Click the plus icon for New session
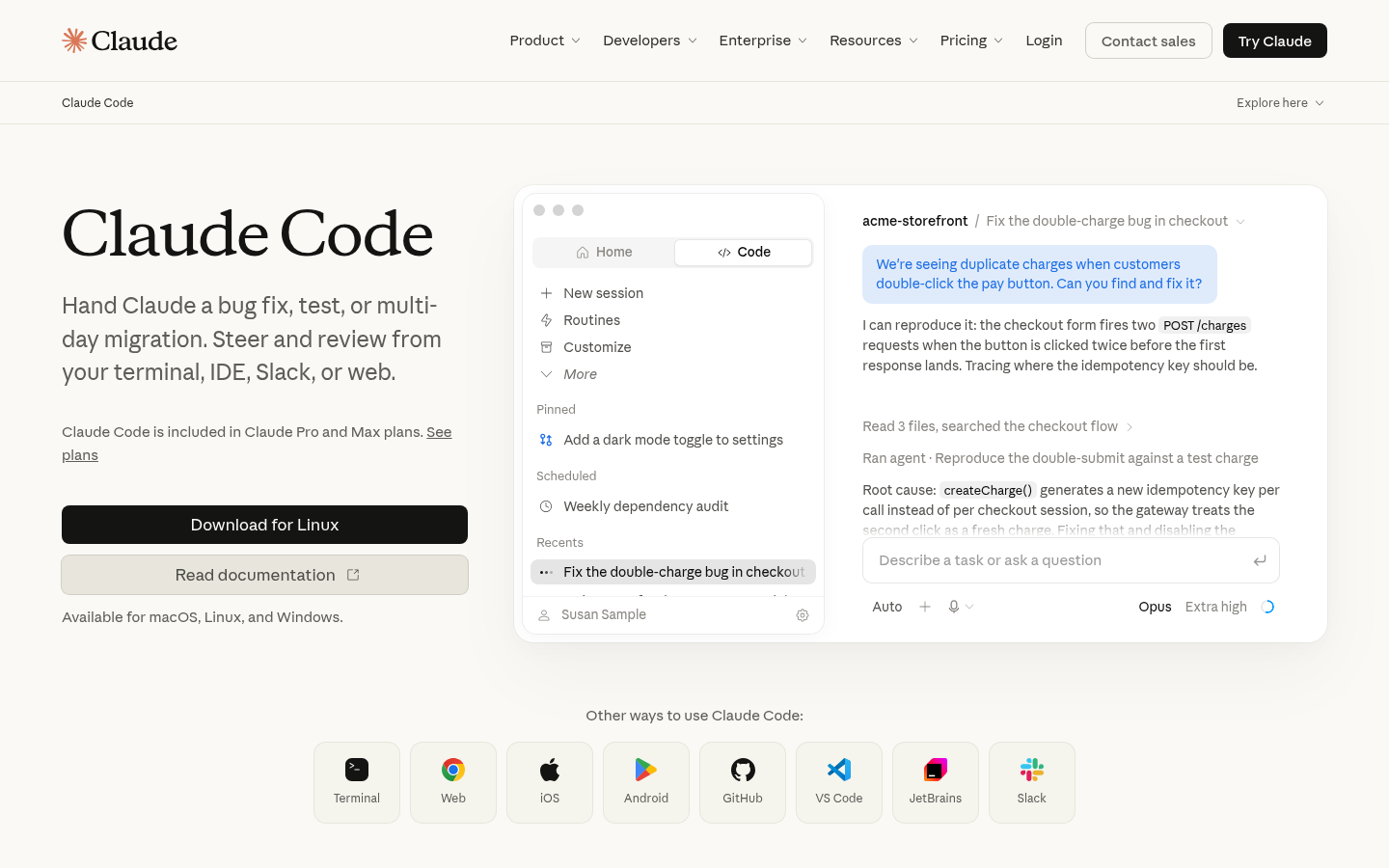This screenshot has height=868, width=1389. pyautogui.click(x=546, y=293)
